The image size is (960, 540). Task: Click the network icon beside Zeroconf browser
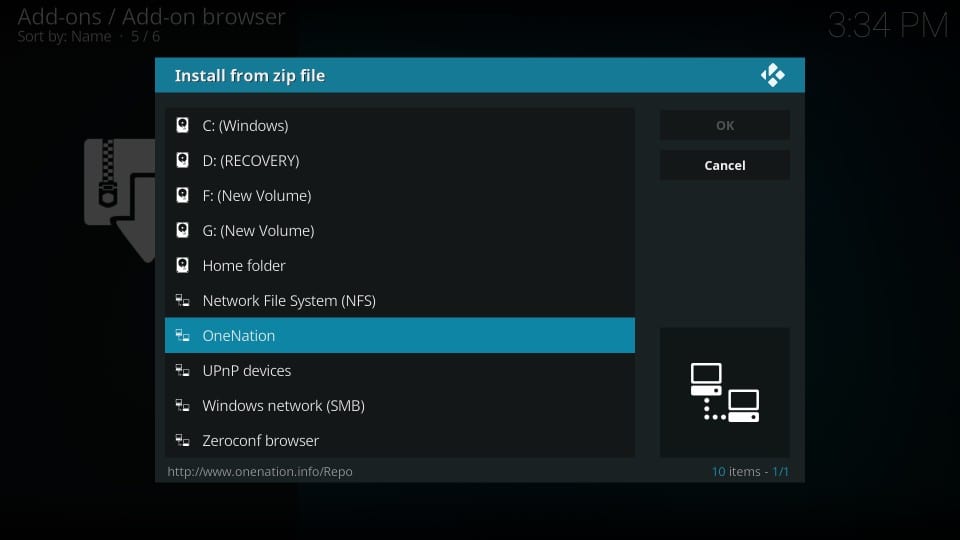182,440
